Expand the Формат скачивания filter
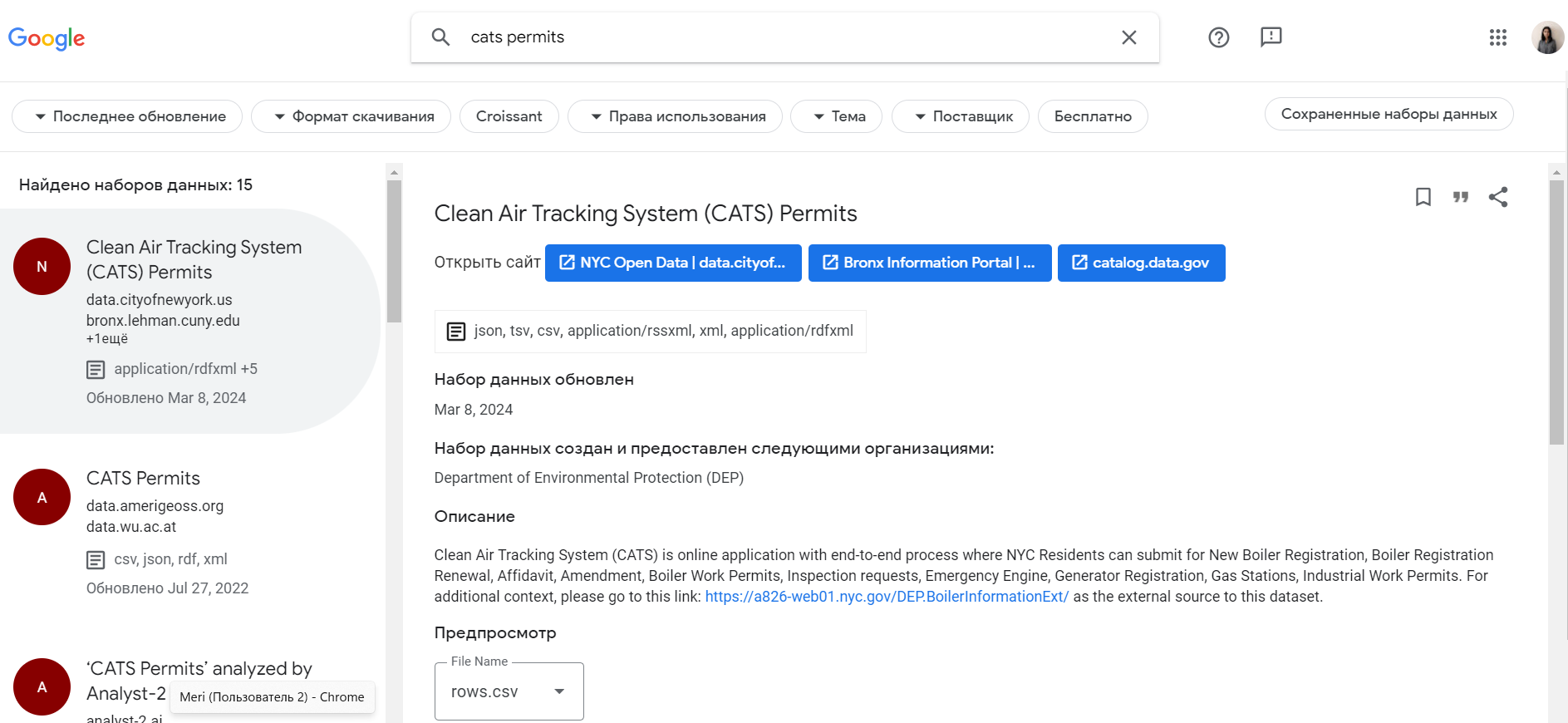The height and width of the screenshot is (723, 1568). 351,116
